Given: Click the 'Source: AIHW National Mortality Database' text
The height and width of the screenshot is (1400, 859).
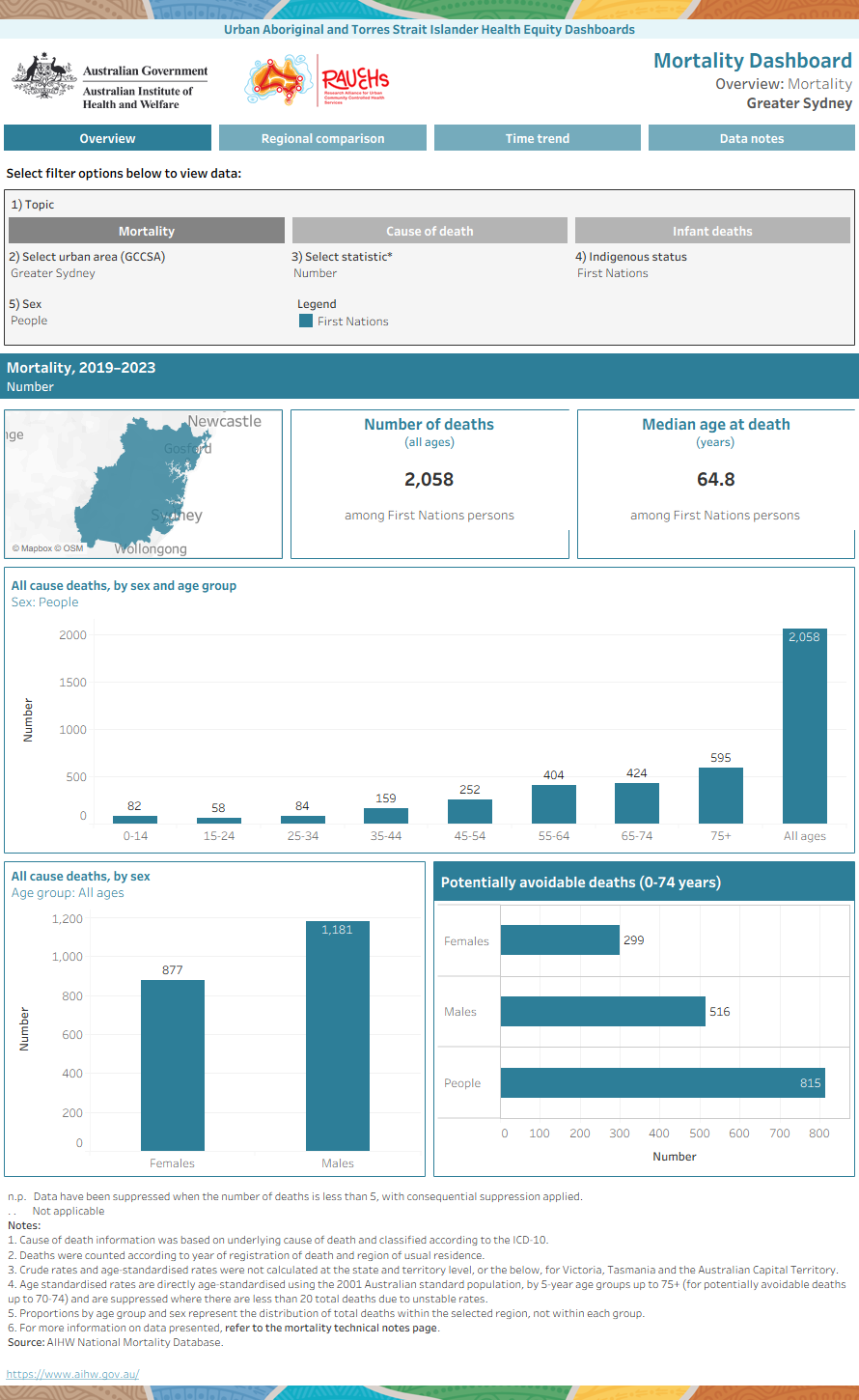Looking at the screenshot, I should [115, 1342].
